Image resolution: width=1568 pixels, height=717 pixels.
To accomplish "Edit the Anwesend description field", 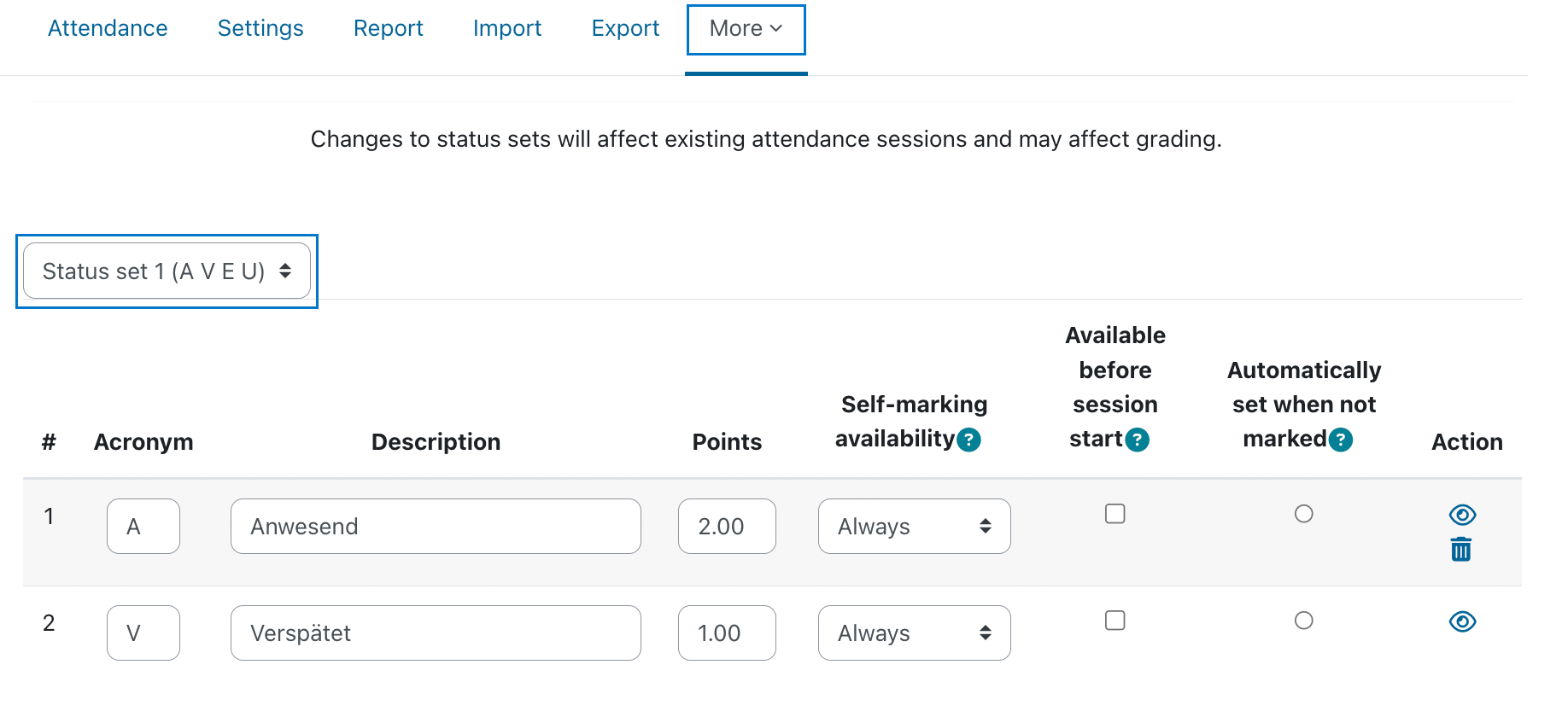I will point(436,526).
